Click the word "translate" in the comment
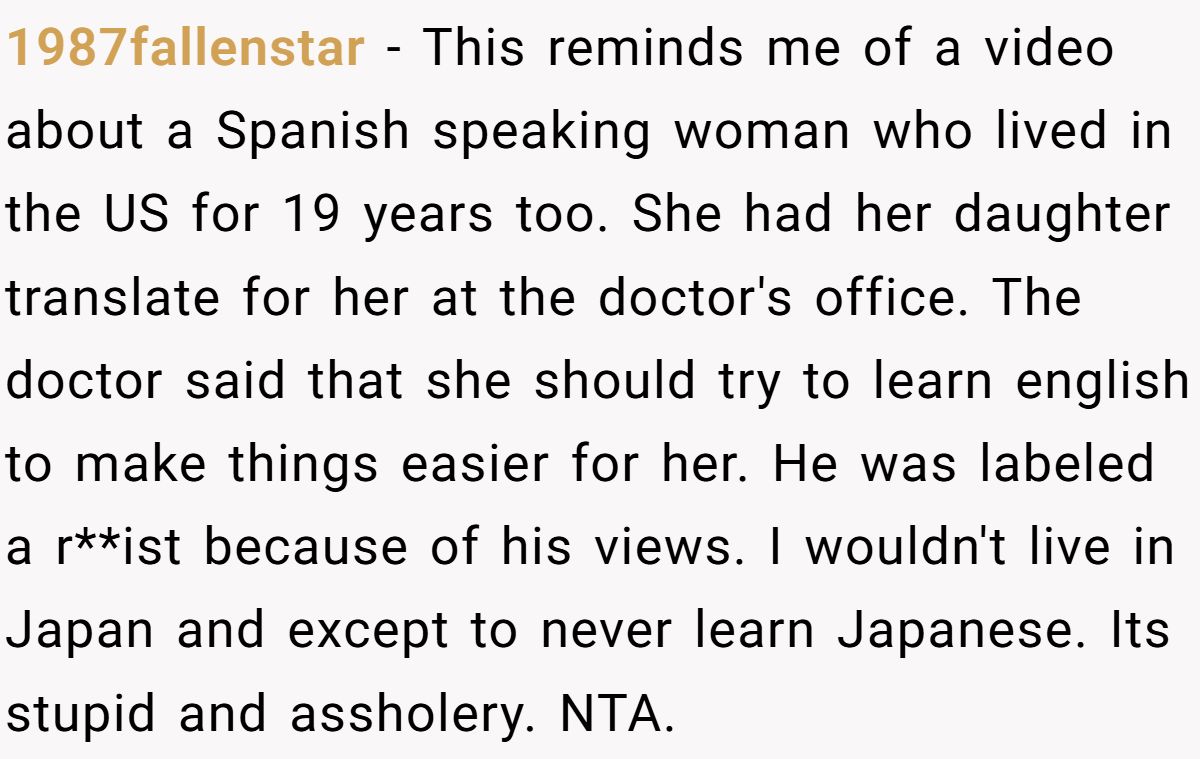The width and height of the screenshot is (1200, 759). tap(113, 299)
